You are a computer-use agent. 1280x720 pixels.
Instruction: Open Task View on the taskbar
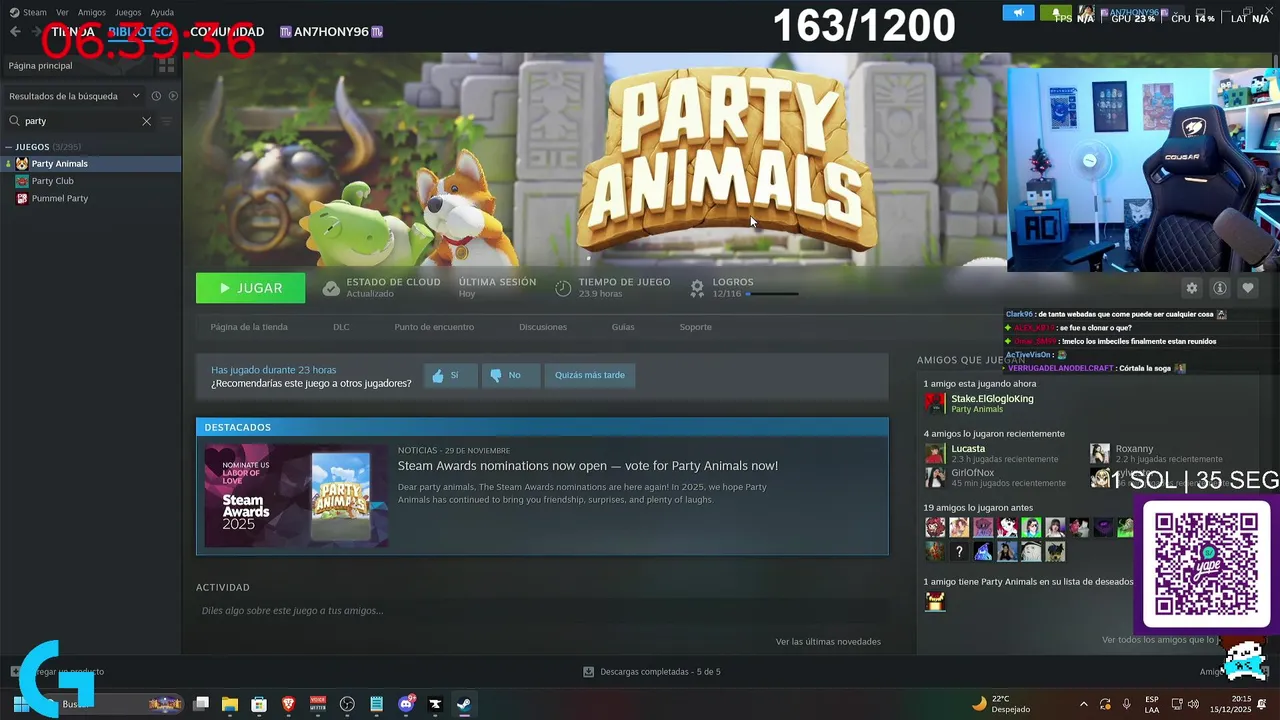coord(201,704)
